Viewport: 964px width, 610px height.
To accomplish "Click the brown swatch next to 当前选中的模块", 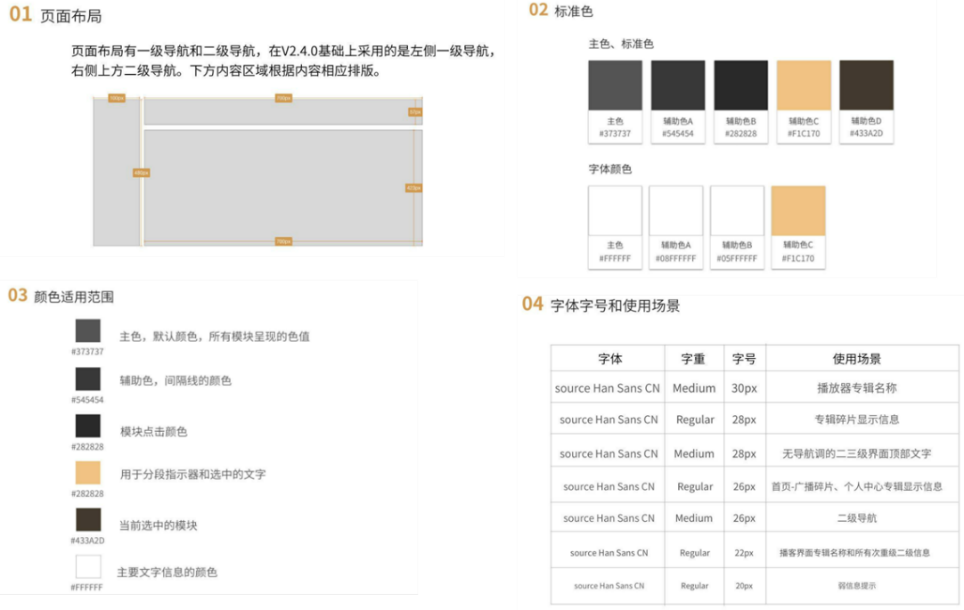I will tap(88, 520).
